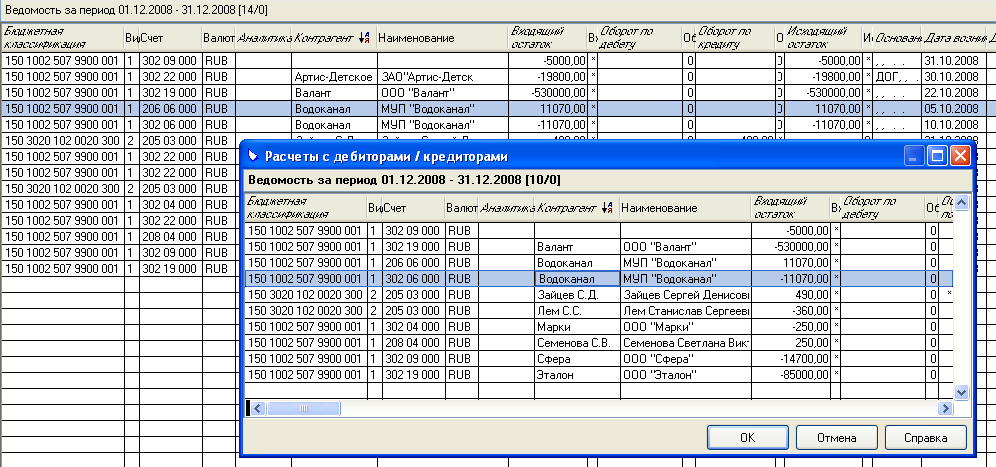Viewport: 996px width, 467px height.
Task: Click the Отмена button
Action: click(x=837, y=438)
